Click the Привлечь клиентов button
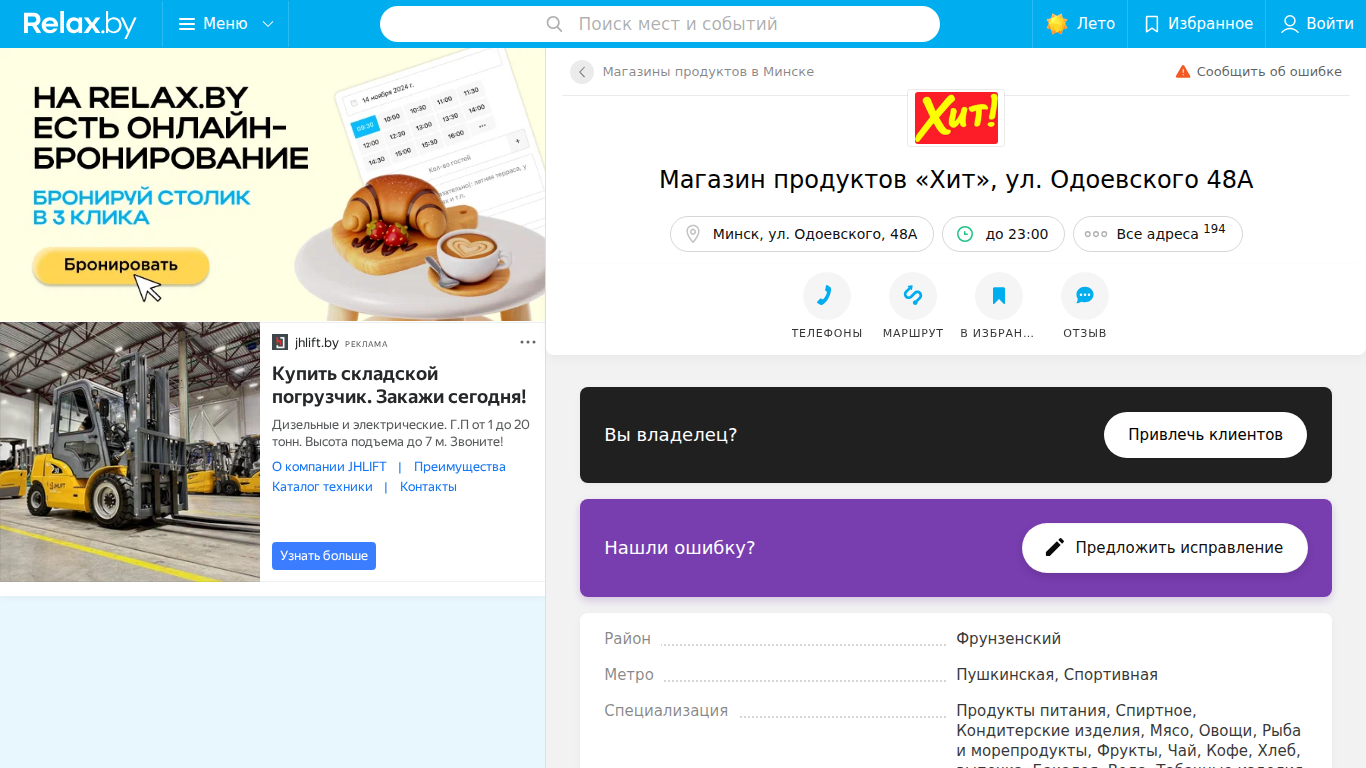Image resolution: width=1366 pixels, height=768 pixels. click(x=1205, y=435)
